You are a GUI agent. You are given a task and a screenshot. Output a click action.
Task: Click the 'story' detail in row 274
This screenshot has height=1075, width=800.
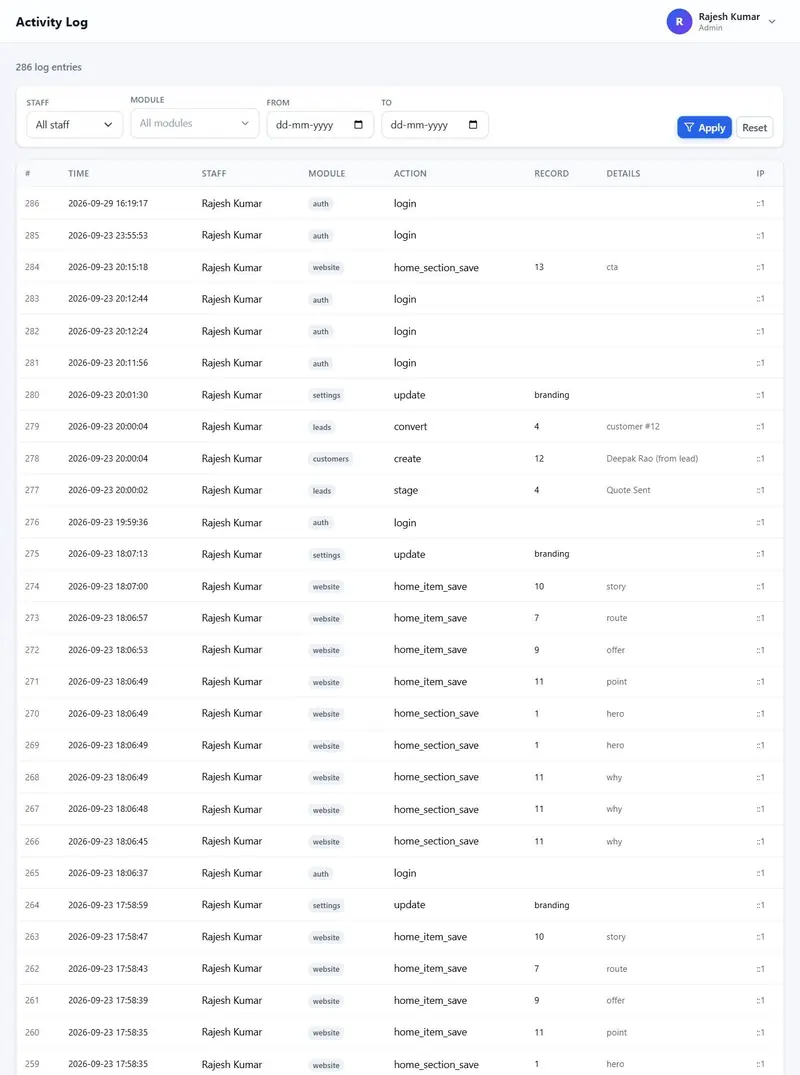616,586
